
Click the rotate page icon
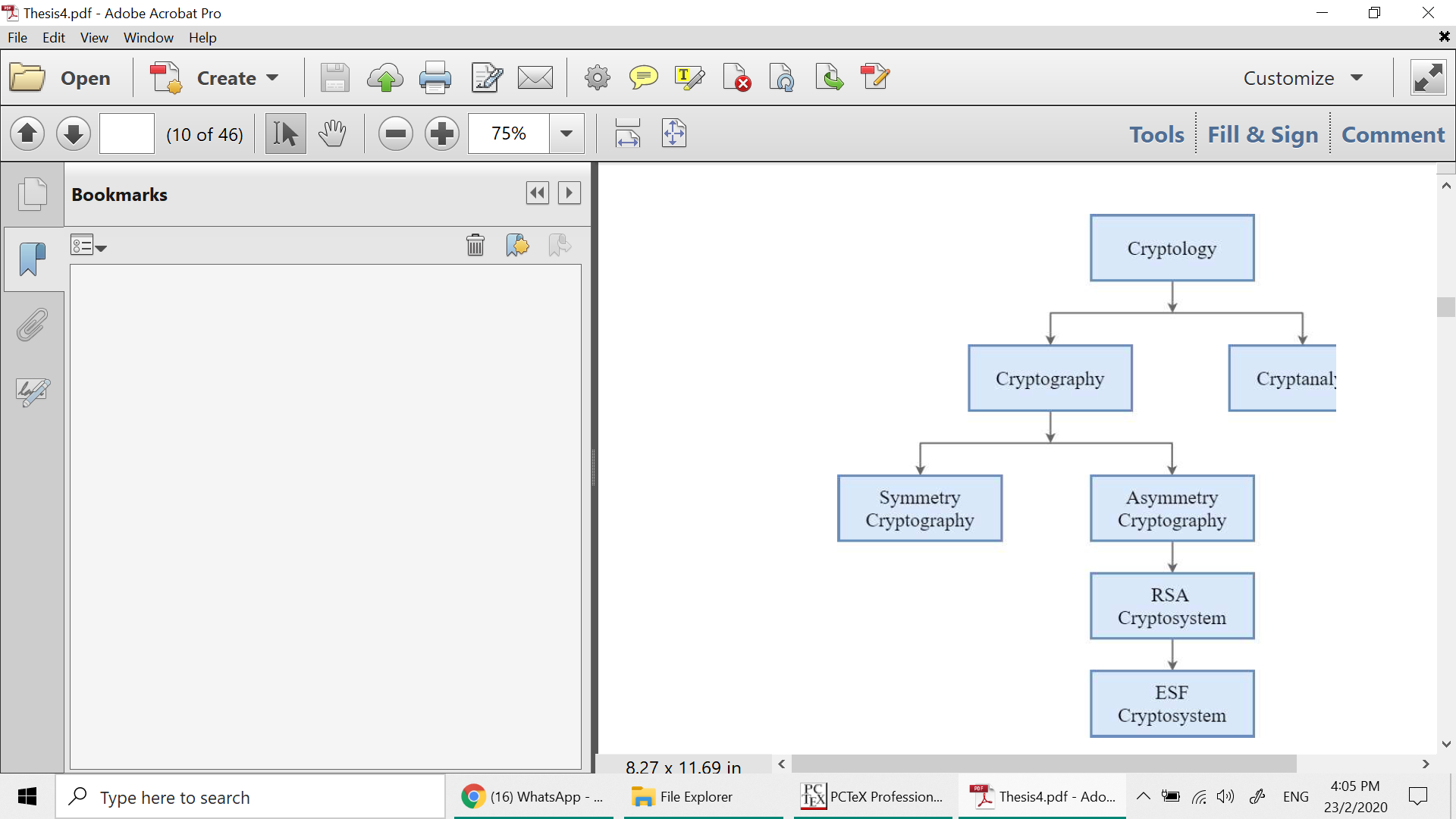pyautogui.click(x=782, y=77)
